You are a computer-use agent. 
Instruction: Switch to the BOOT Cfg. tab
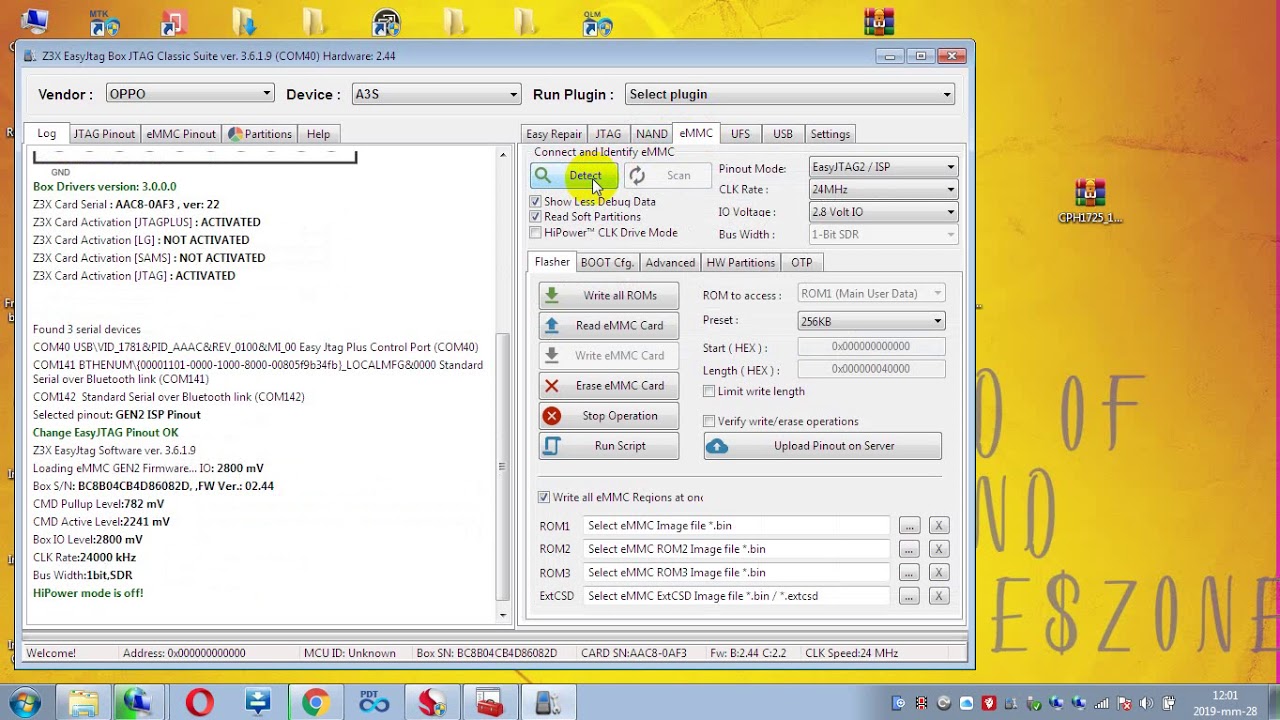[x=607, y=263]
